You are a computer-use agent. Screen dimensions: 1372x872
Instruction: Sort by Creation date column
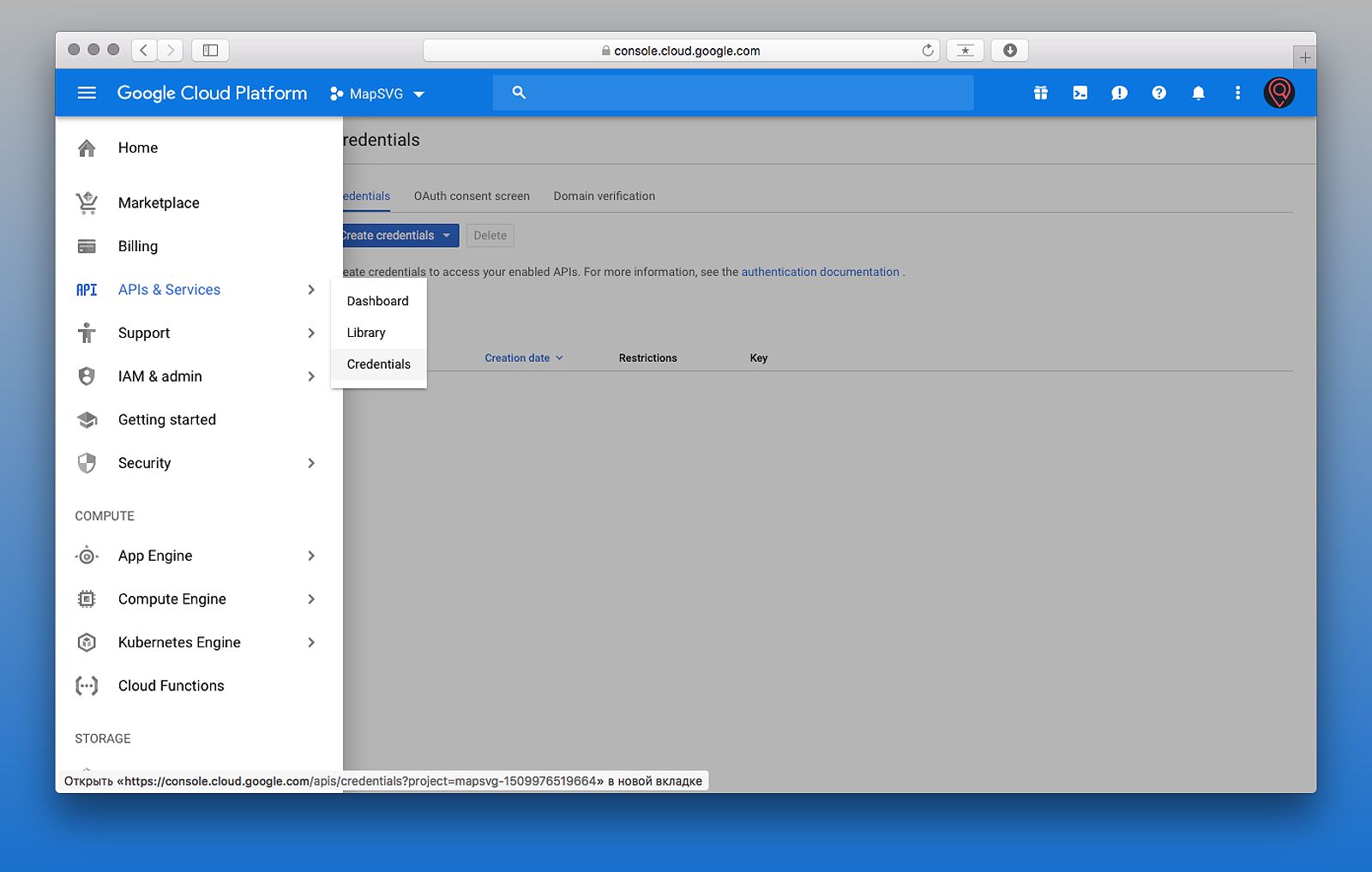(524, 358)
